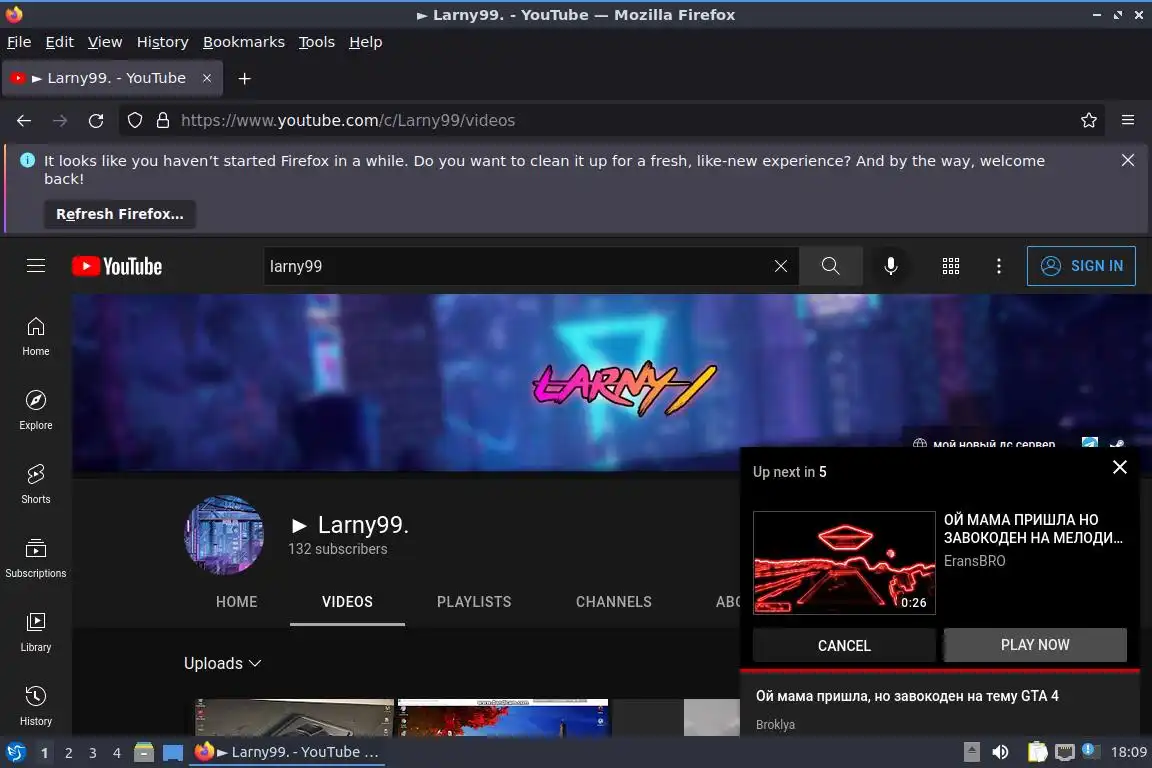Click the Broklya channel name

click(x=775, y=725)
